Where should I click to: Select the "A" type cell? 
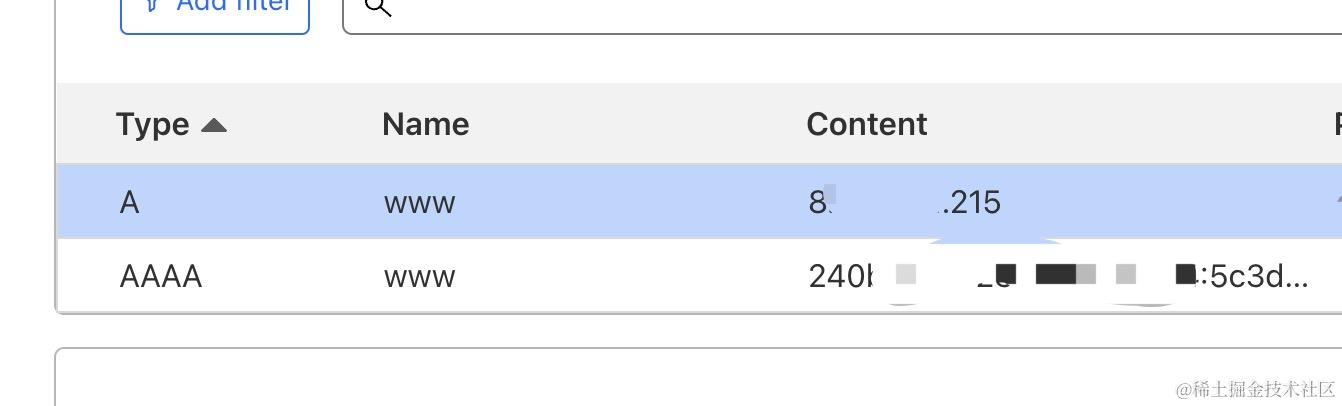point(129,203)
